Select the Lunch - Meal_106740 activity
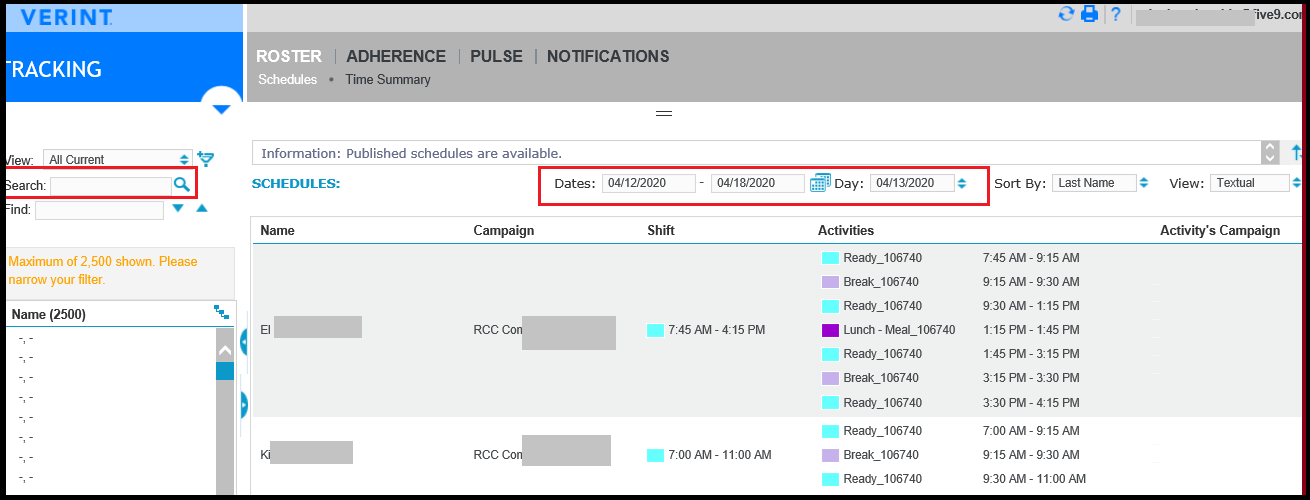 click(x=899, y=330)
